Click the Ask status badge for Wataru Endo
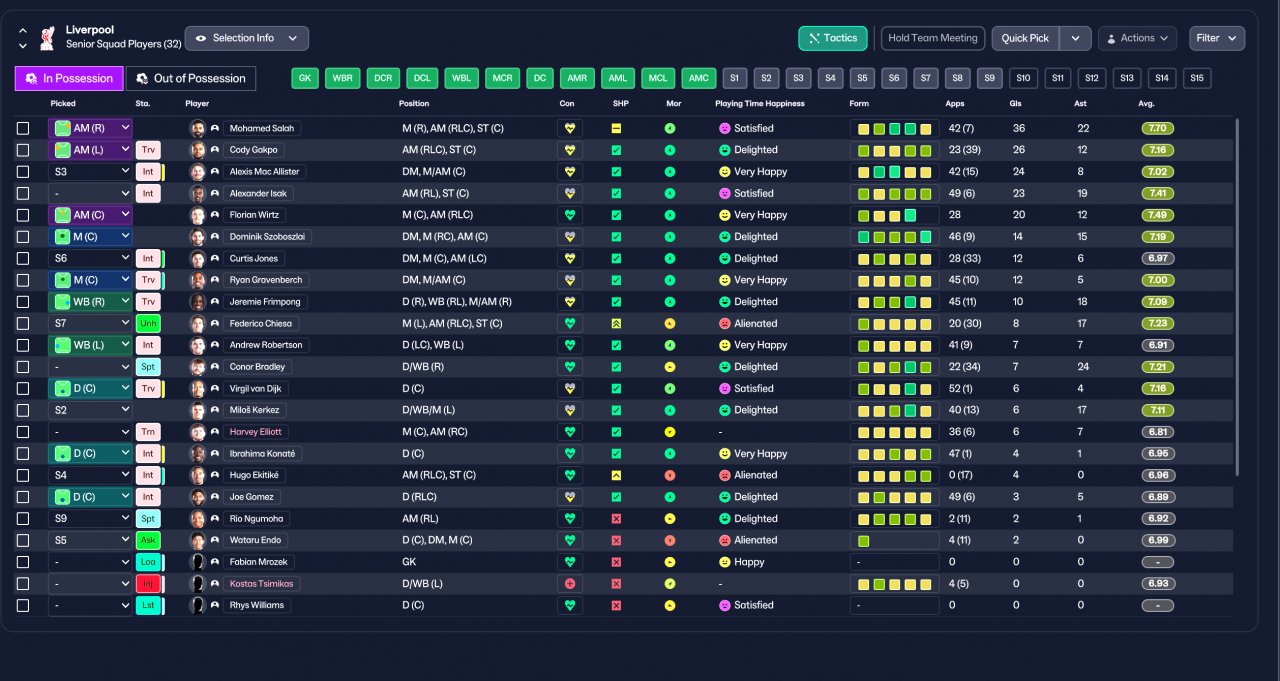The height and width of the screenshot is (681, 1280). [x=148, y=540]
